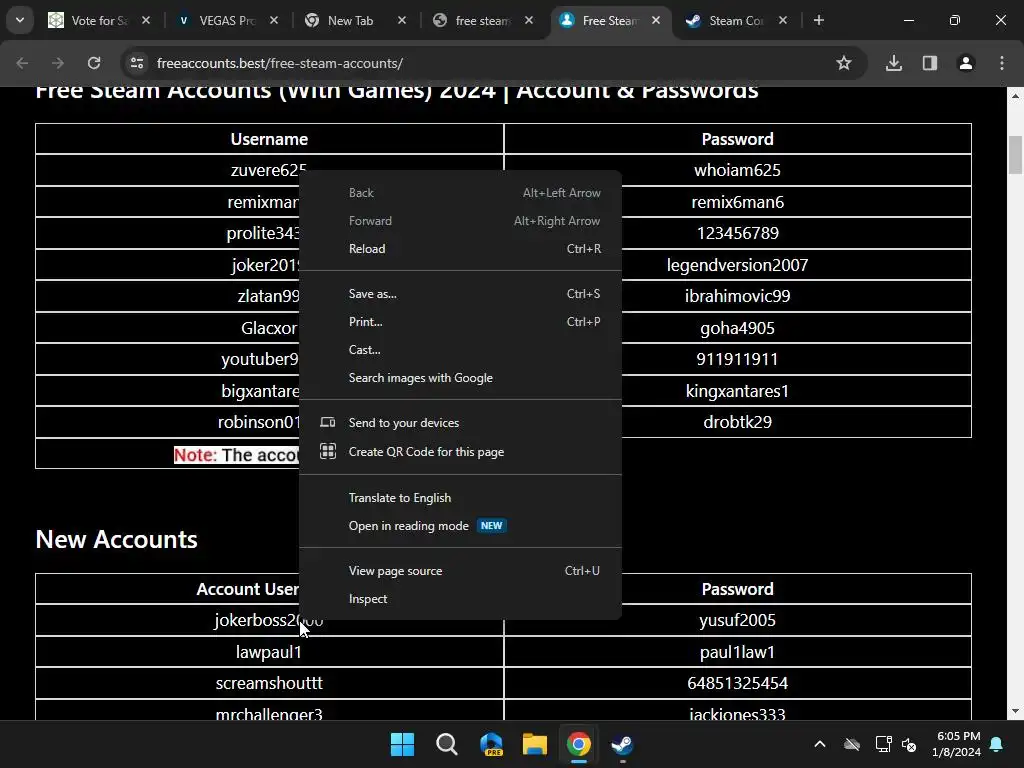This screenshot has height=768, width=1024.
Task: Click the 123456789 password cell
Action: 737,233
